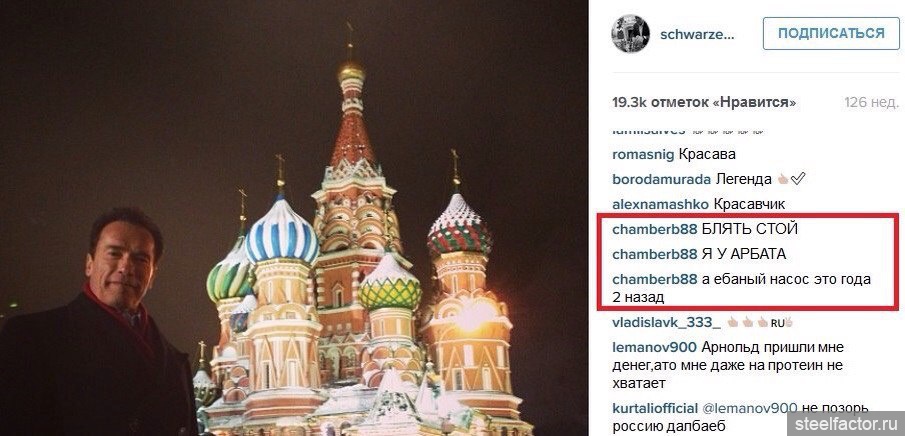
Task: Click the checkmark emoji after 'Легенда'
Action: click(x=798, y=180)
